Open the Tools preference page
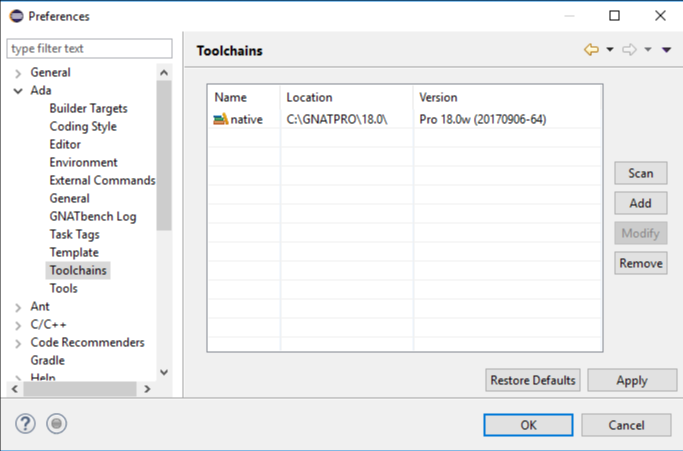 click(63, 288)
